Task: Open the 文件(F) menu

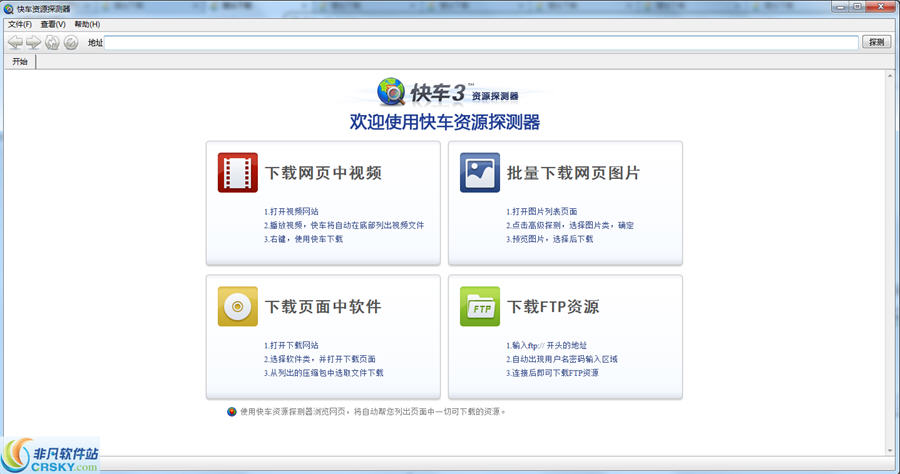Action: coord(20,24)
